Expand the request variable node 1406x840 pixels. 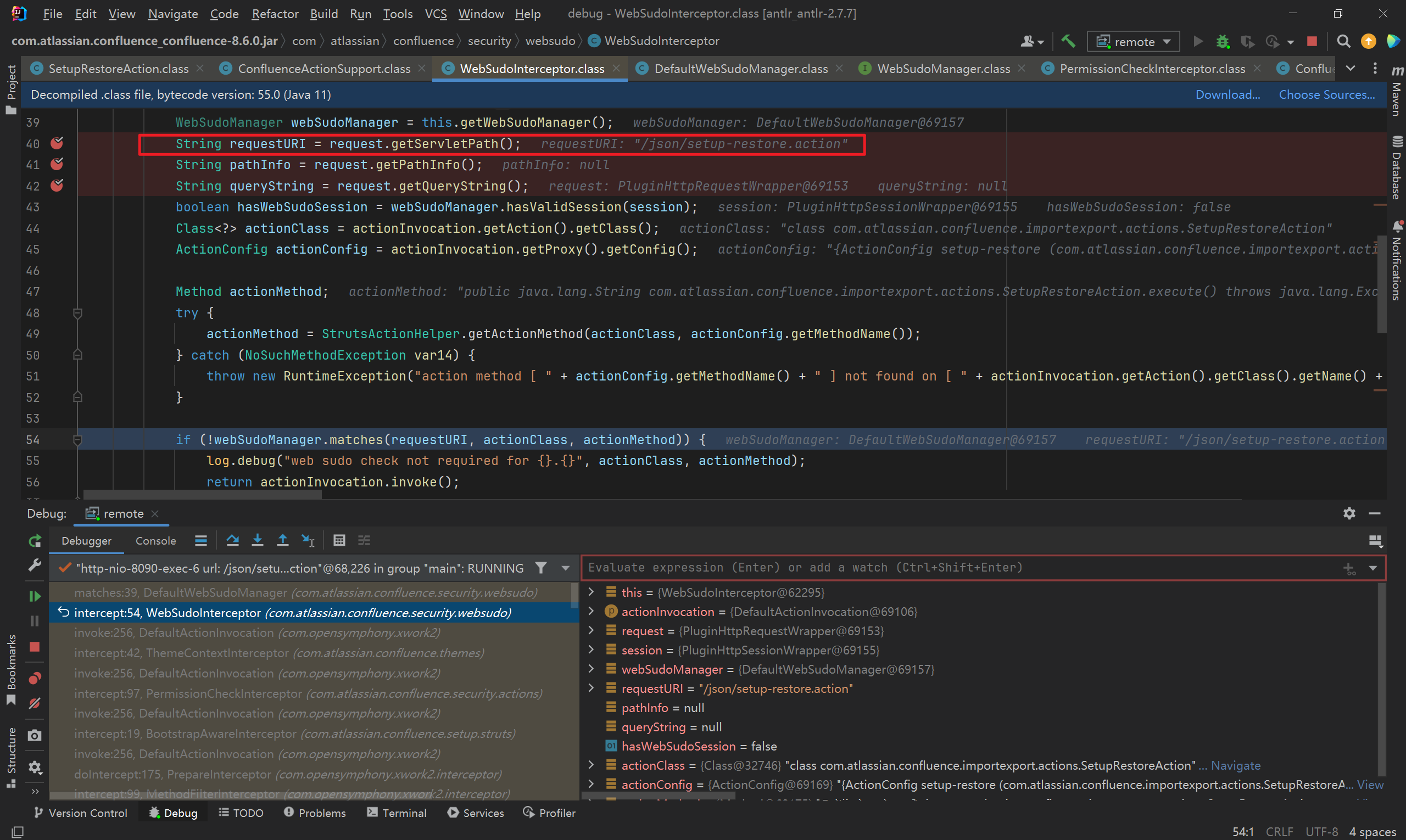(x=590, y=631)
